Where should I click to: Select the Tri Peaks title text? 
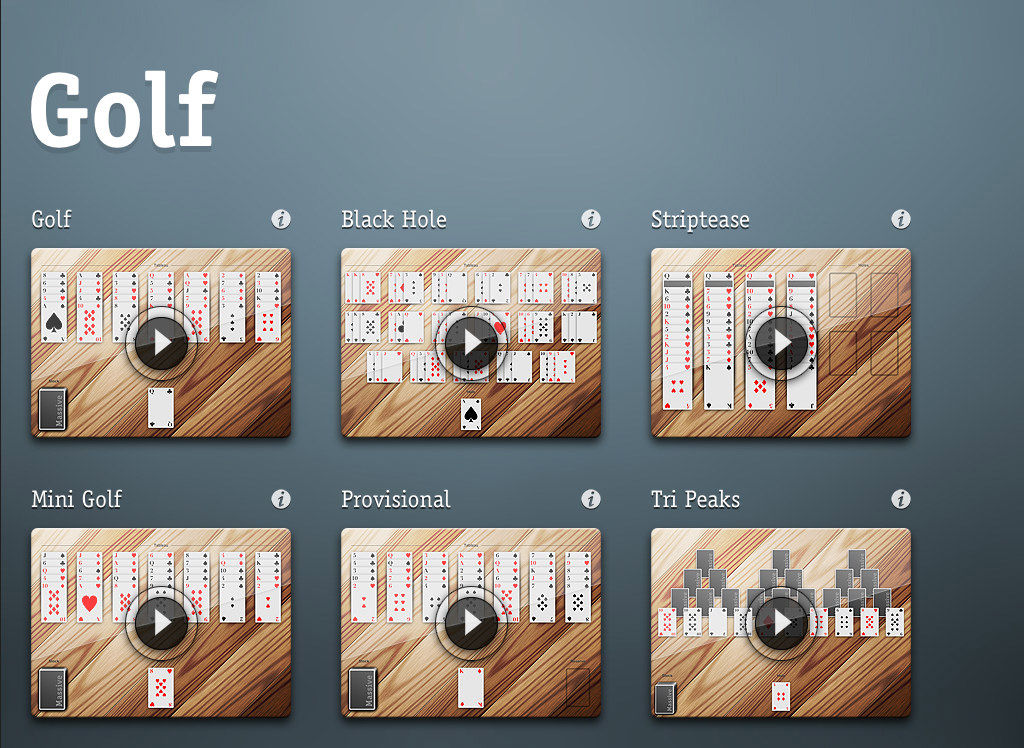(696, 500)
